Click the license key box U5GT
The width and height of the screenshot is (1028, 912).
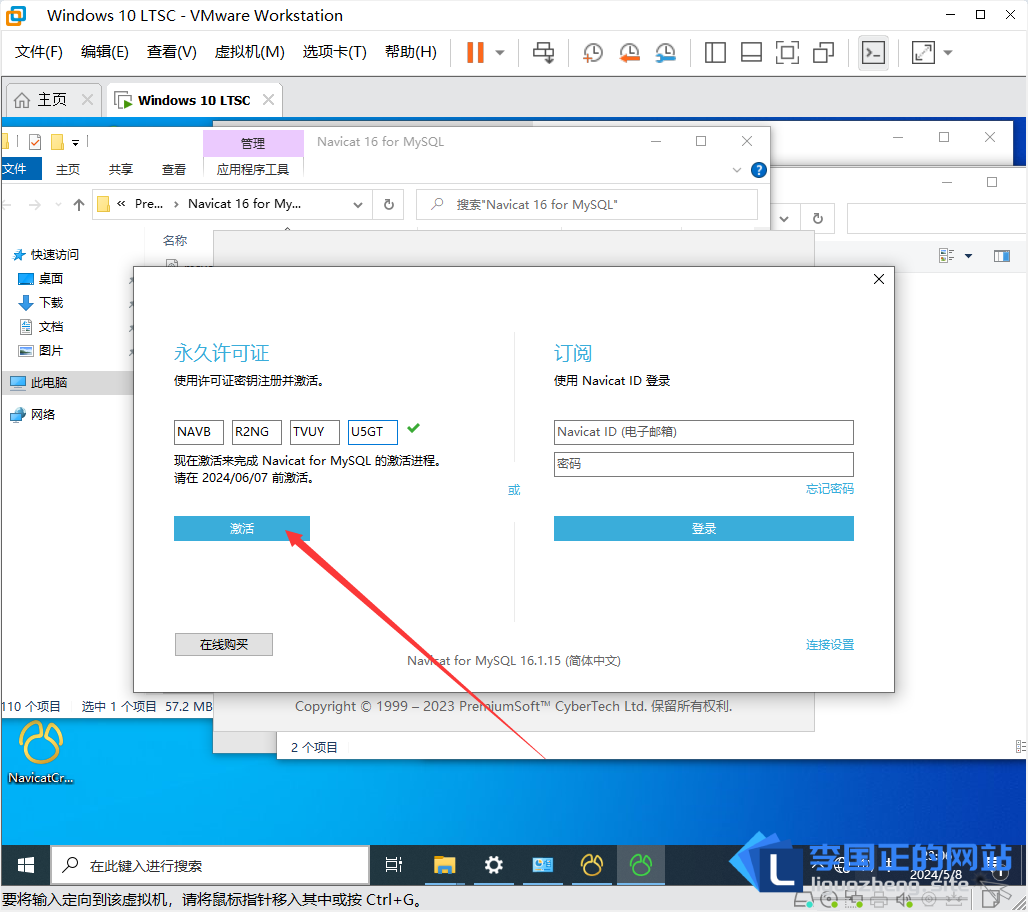372,432
